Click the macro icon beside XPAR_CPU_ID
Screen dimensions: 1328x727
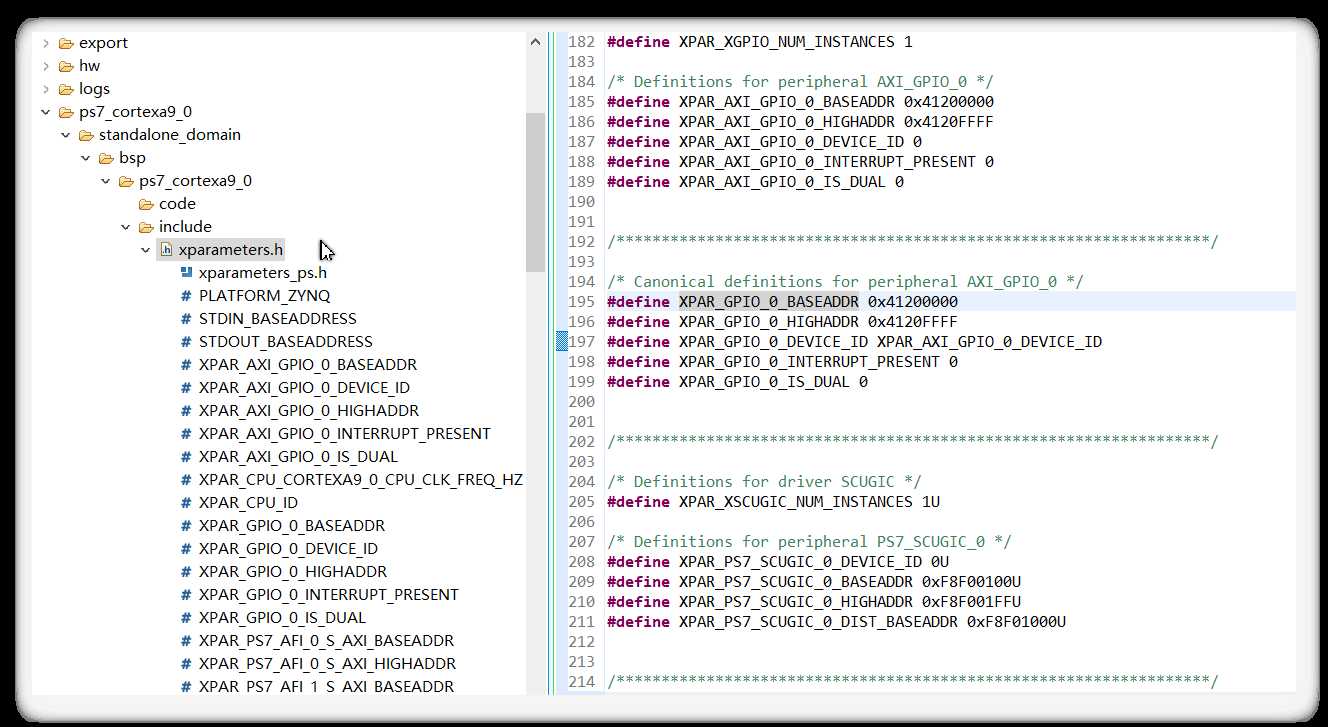click(x=186, y=503)
